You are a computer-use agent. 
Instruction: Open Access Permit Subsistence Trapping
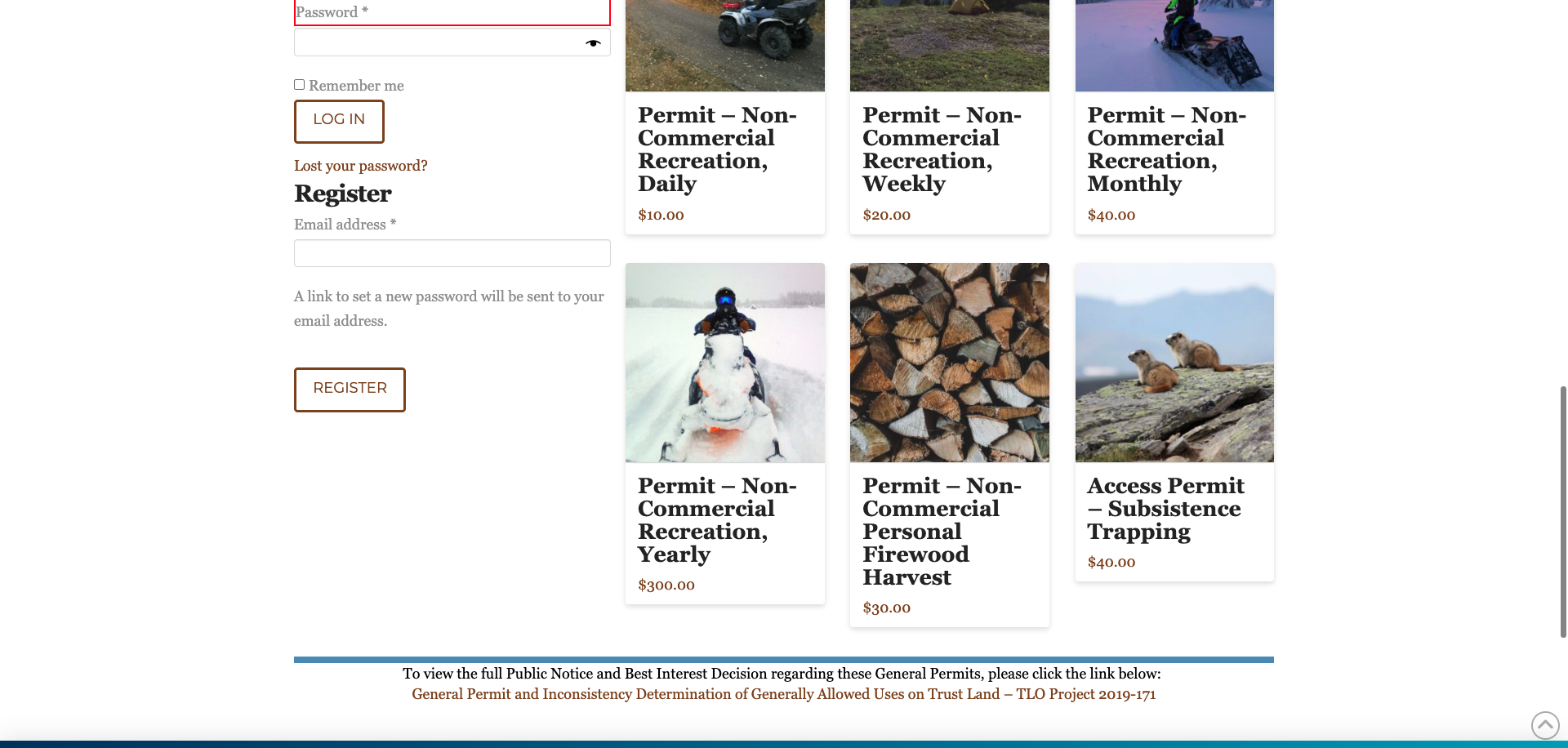coord(1165,508)
